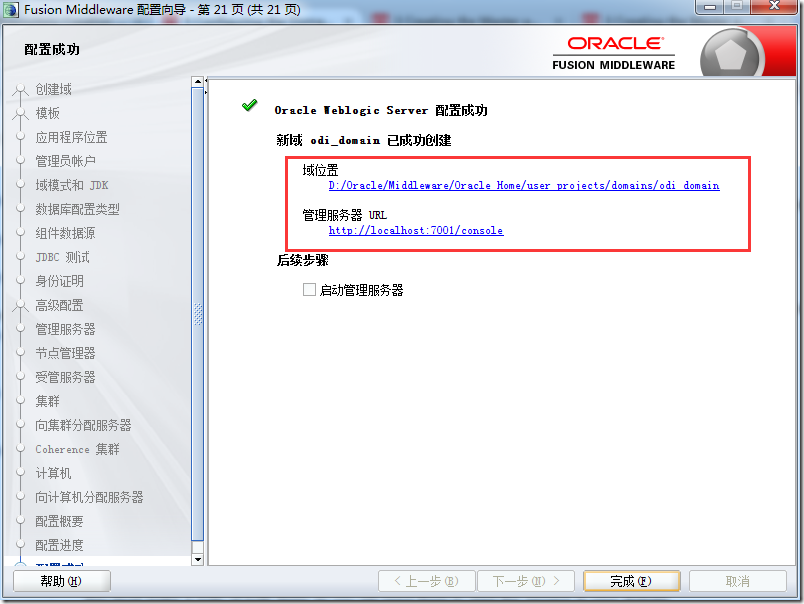Click the step node icon beside 创建域
The image size is (804, 604).
[20, 90]
